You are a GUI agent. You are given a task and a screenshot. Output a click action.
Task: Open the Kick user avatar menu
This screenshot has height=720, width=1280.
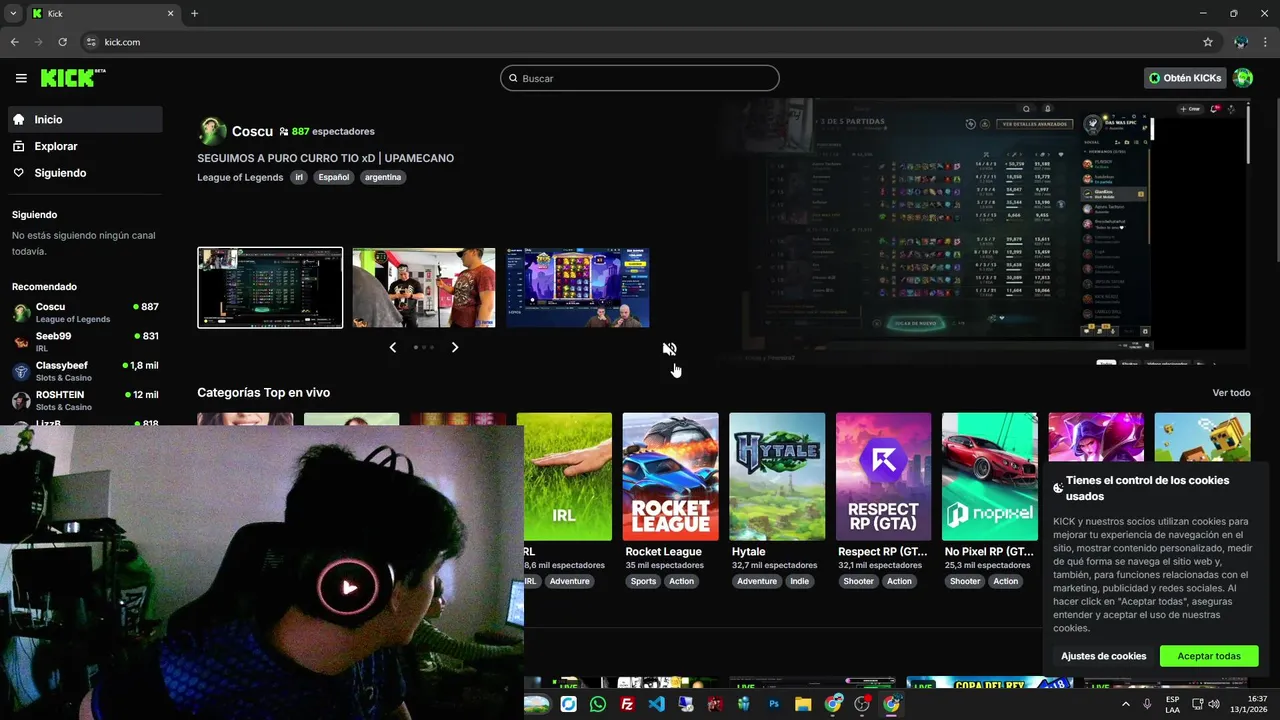1243,78
